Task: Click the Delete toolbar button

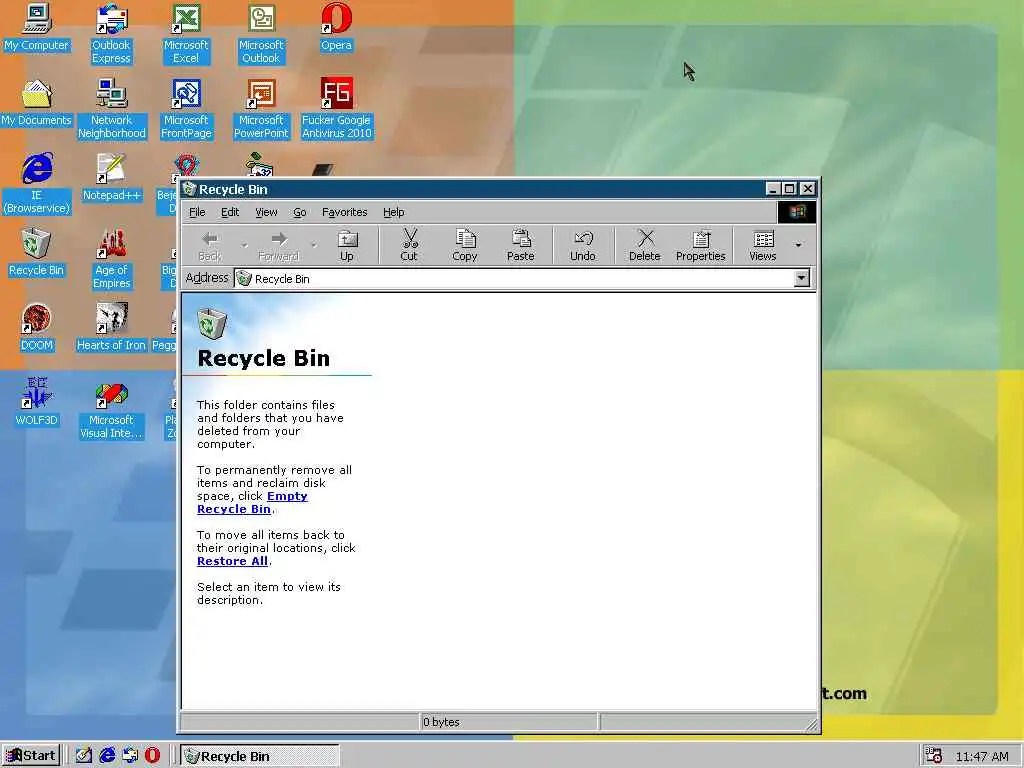Action: (x=645, y=245)
